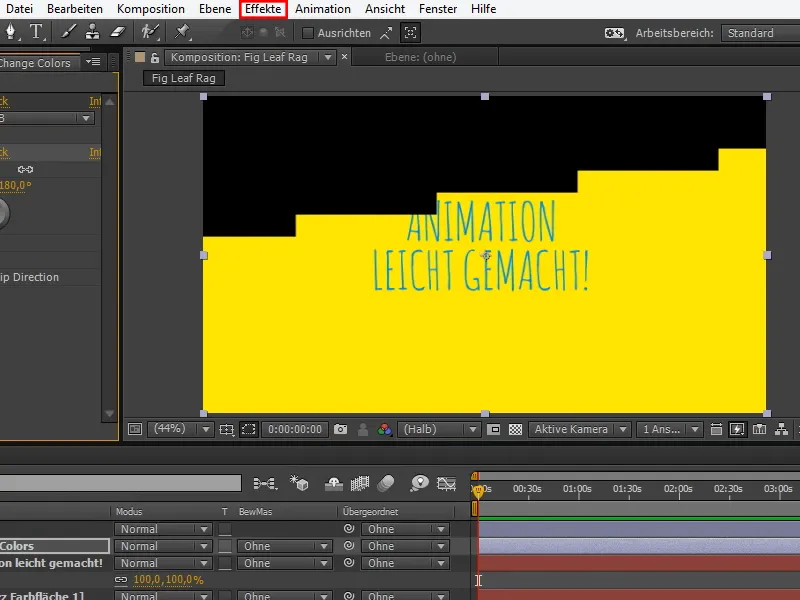Viewport: 800px width, 600px height.
Task: Click the camera snapshot icon
Action: tap(340, 430)
